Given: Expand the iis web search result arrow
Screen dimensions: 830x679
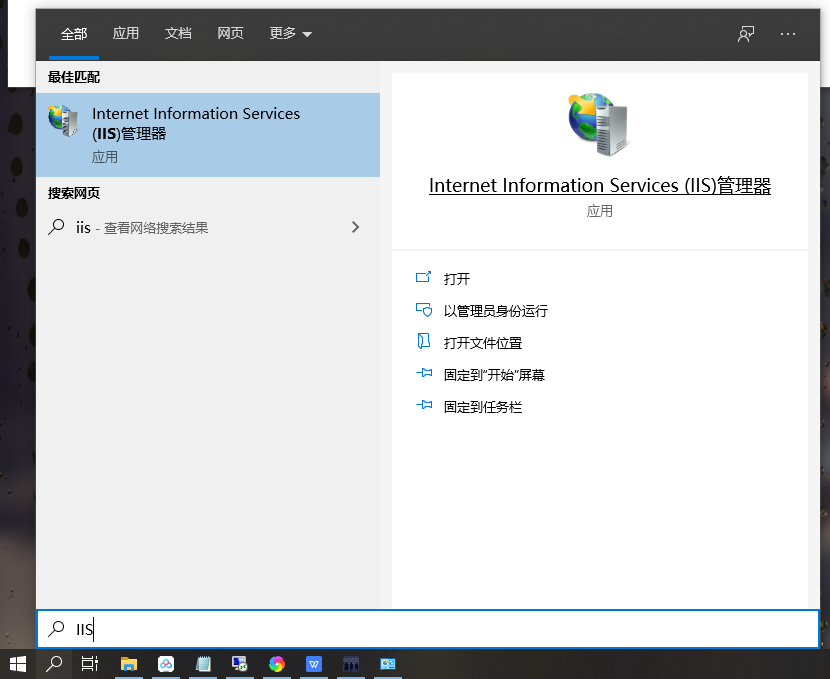Looking at the screenshot, I should click(356, 227).
